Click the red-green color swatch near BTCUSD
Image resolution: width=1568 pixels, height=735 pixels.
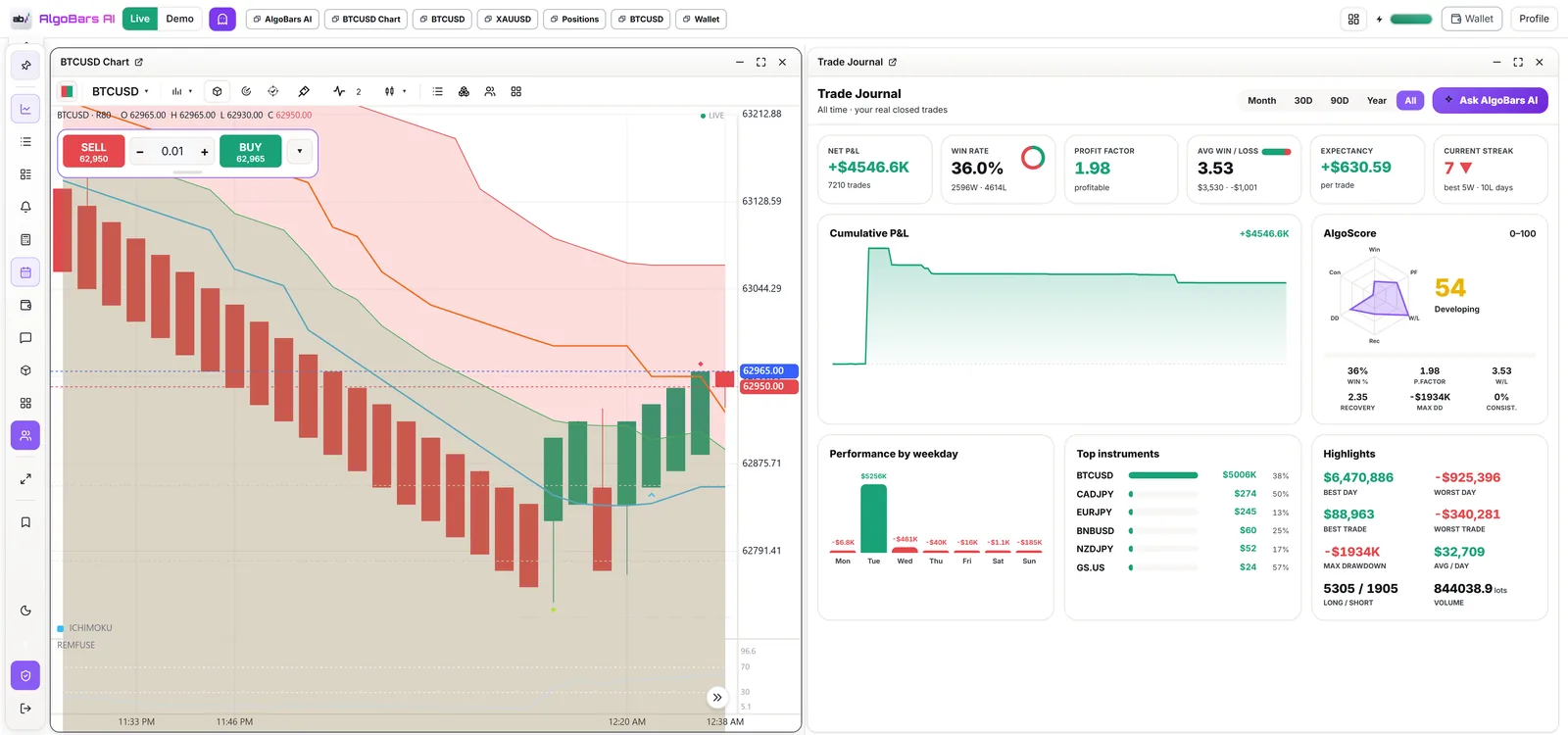68,91
